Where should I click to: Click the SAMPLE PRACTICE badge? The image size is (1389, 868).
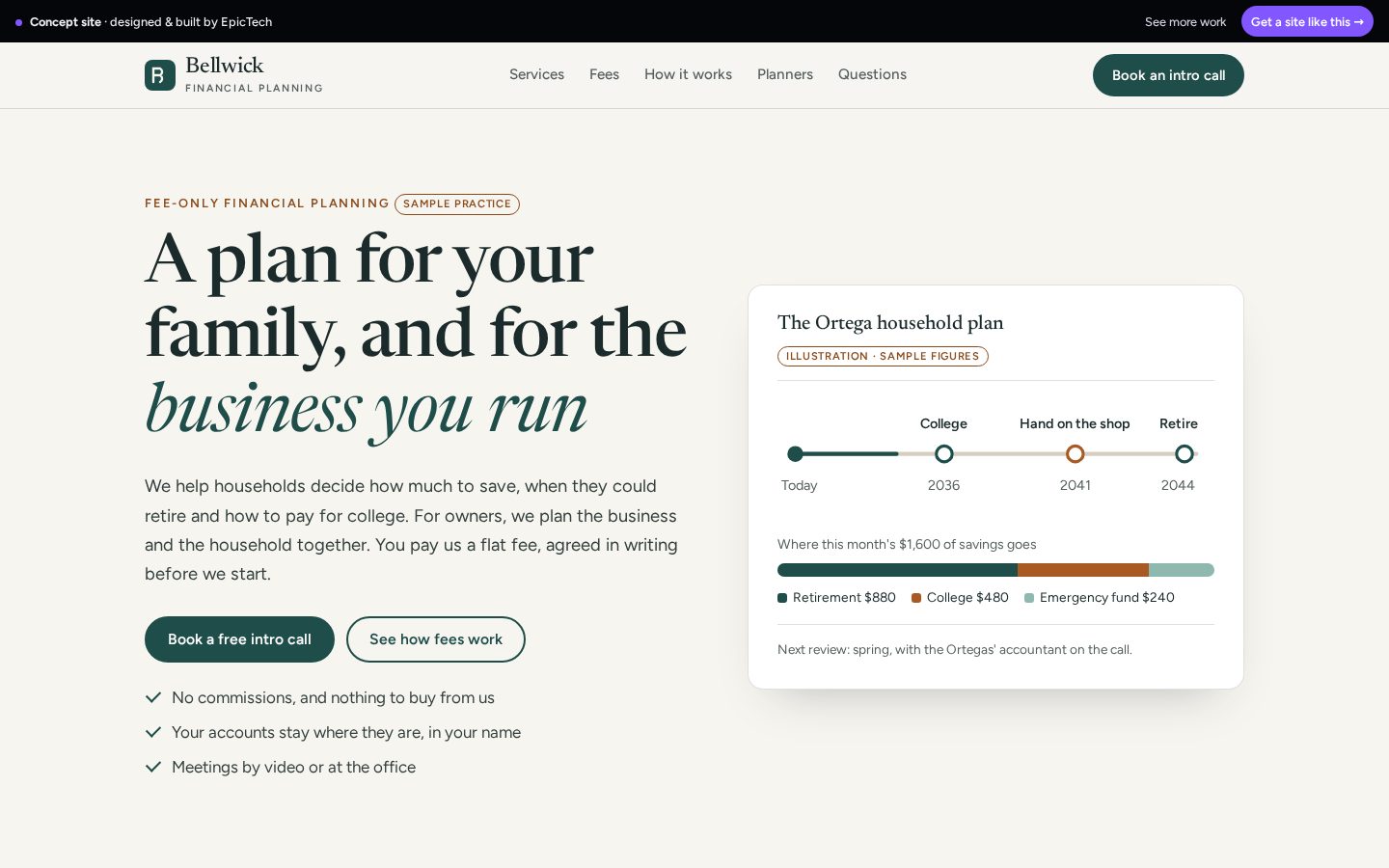[x=457, y=204]
